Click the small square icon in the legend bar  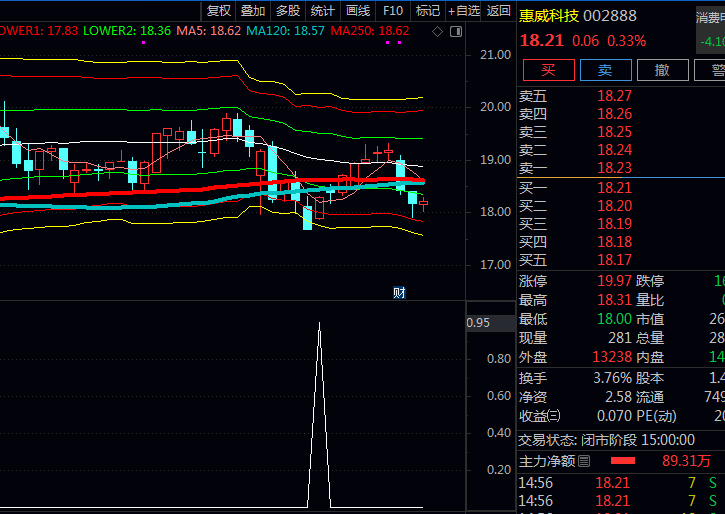coord(453,32)
